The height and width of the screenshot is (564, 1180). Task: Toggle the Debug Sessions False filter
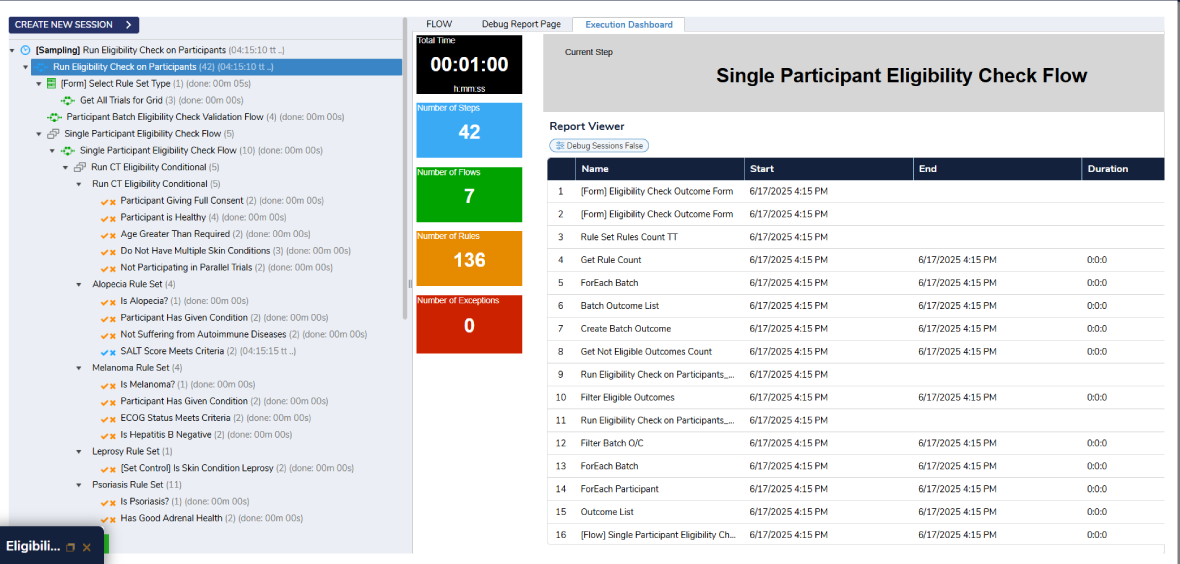(599, 145)
